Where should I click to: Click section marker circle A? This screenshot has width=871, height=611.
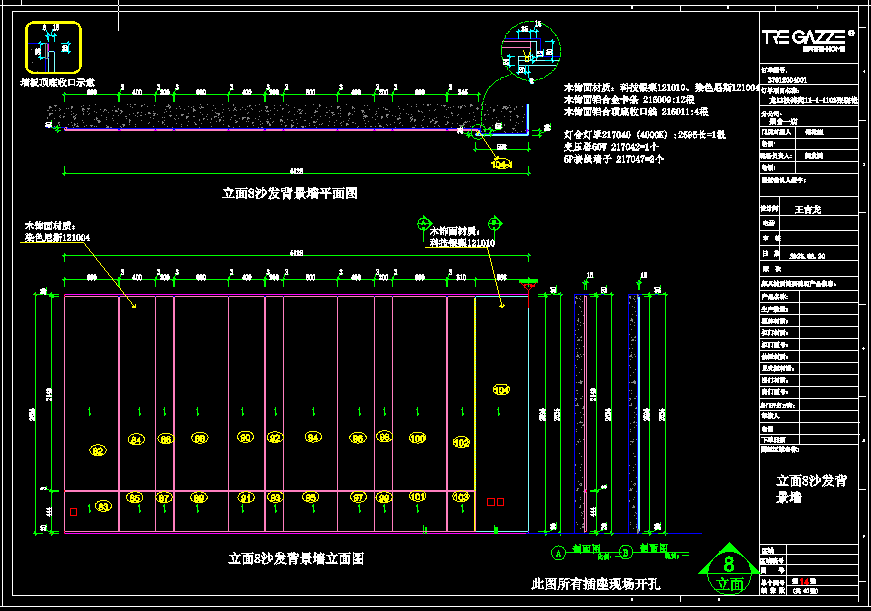click(558, 553)
